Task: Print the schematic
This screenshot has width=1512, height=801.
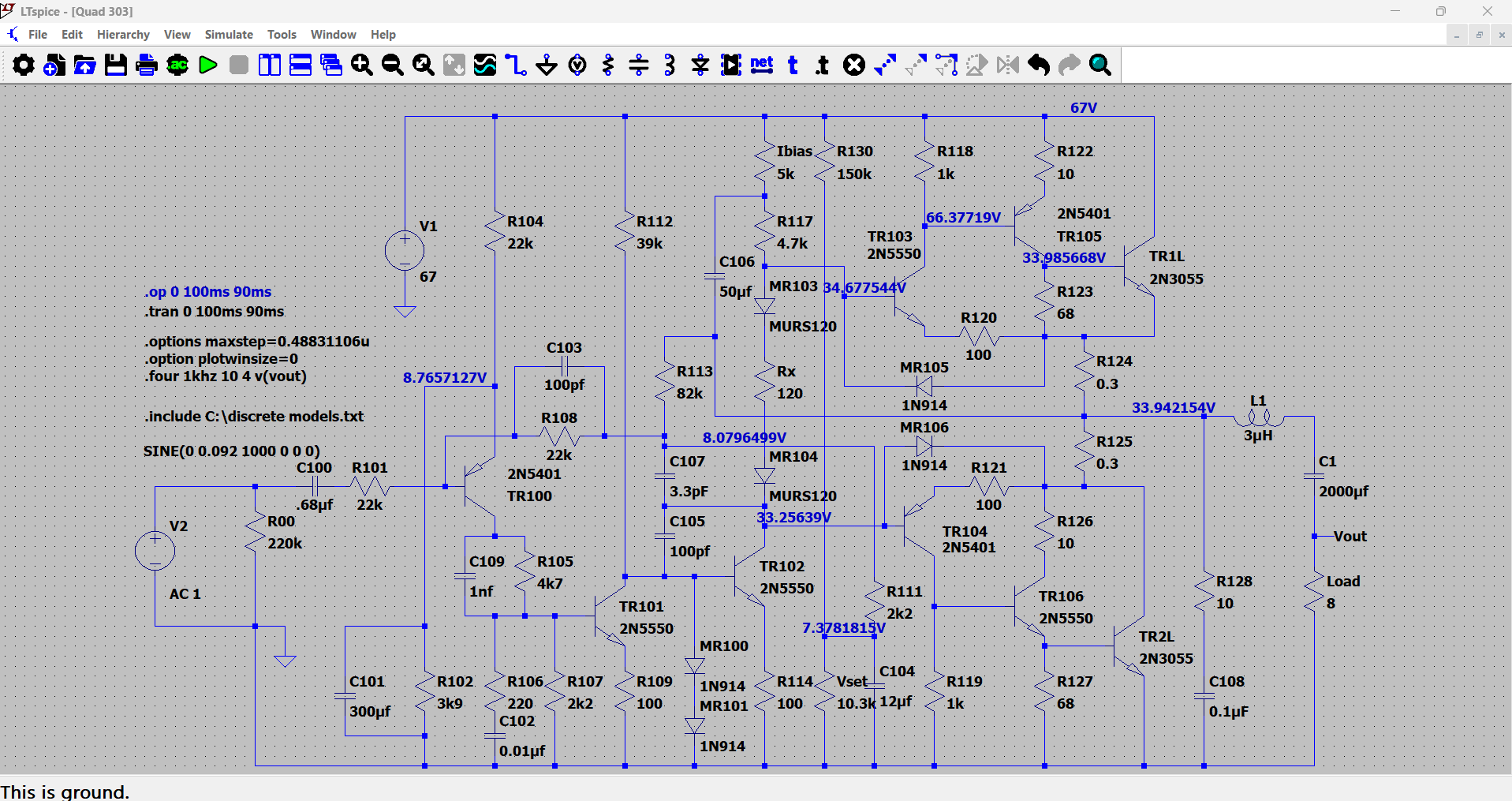Action: pos(147,65)
